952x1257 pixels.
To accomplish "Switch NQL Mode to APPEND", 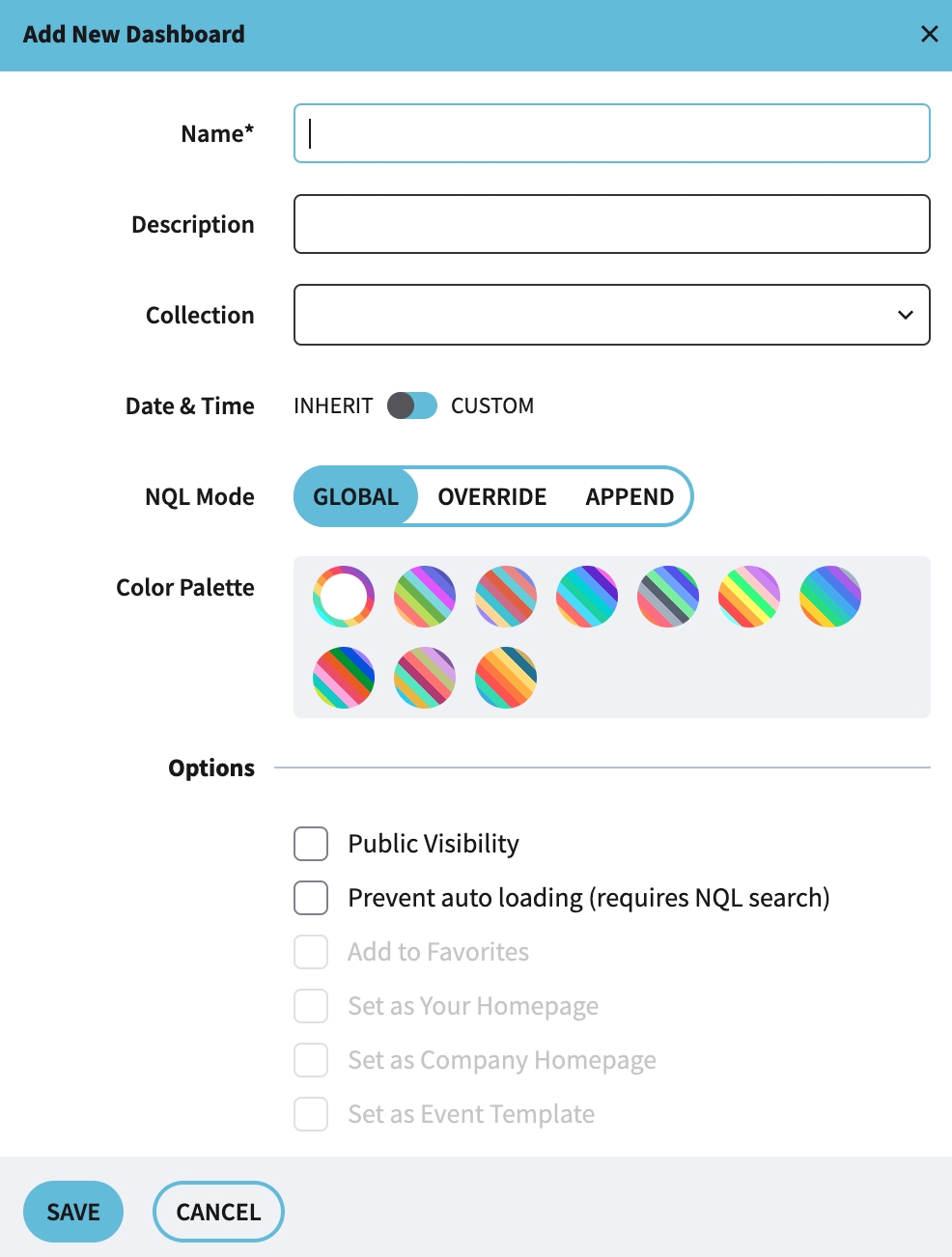I will click(630, 497).
